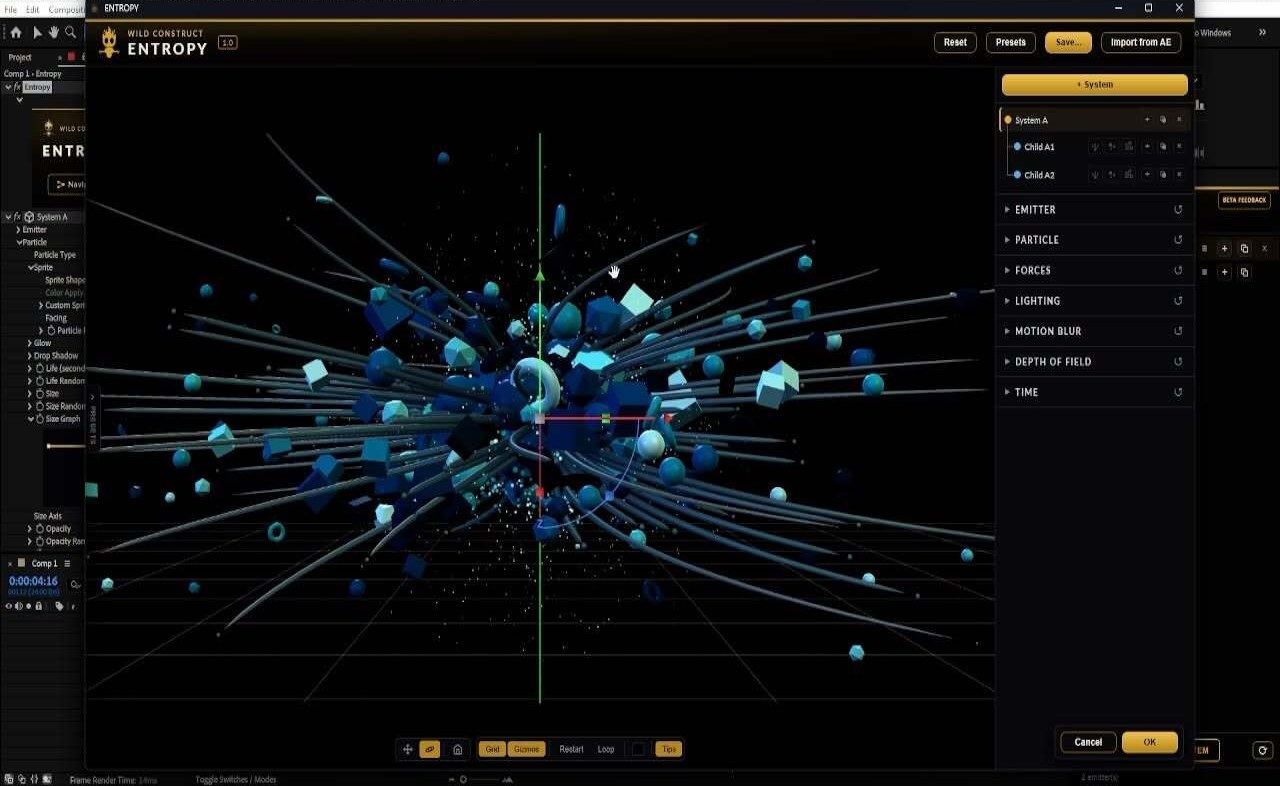Viewport: 1280px width, 786px height.
Task: Click the Import from AE button
Action: (x=1141, y=43)
